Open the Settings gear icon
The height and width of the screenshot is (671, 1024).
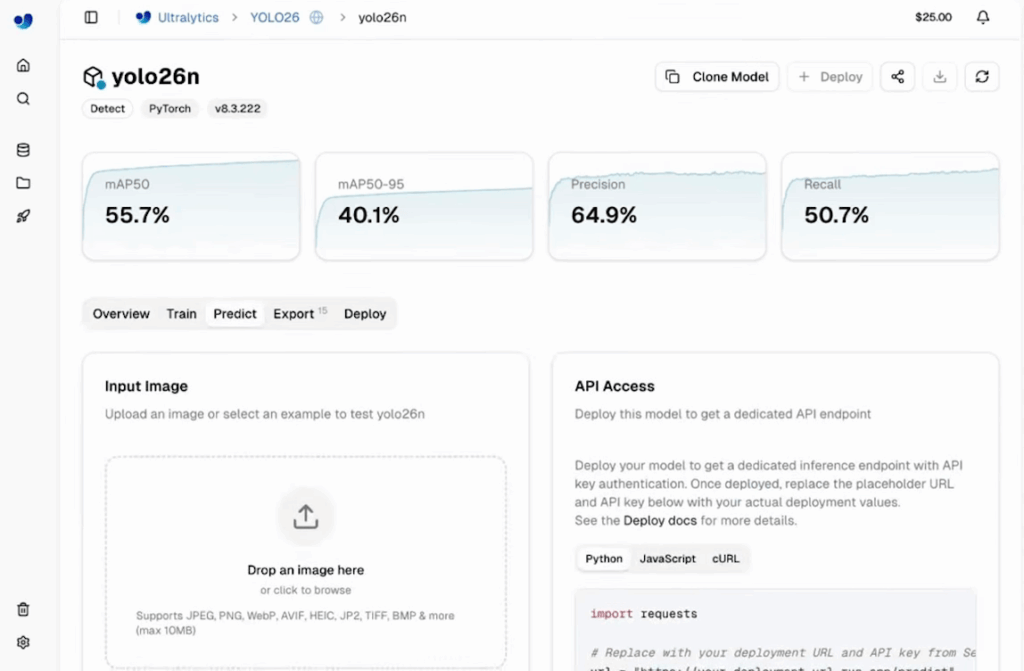click(x=23, y=642)
